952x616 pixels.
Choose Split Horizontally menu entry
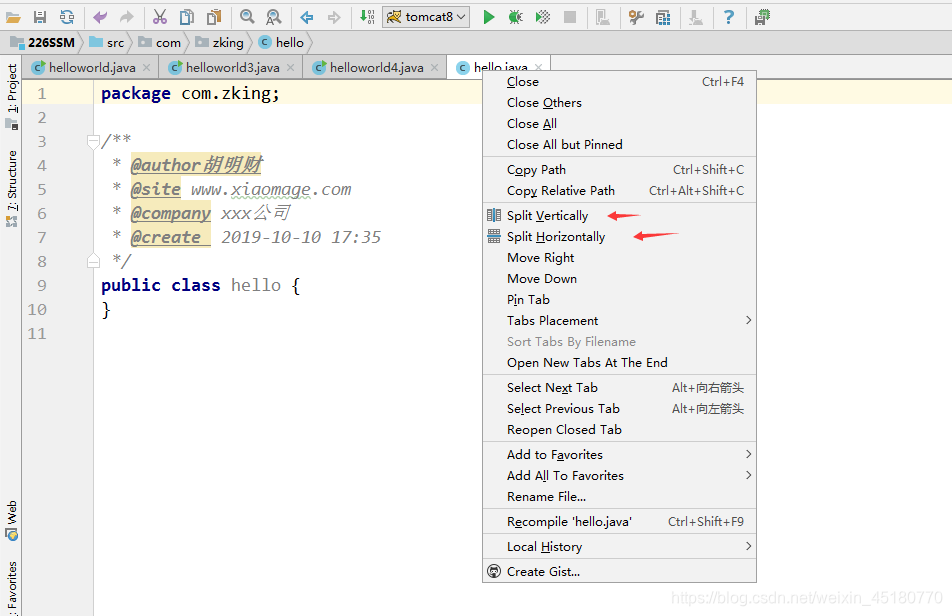(x=619, y=237)
